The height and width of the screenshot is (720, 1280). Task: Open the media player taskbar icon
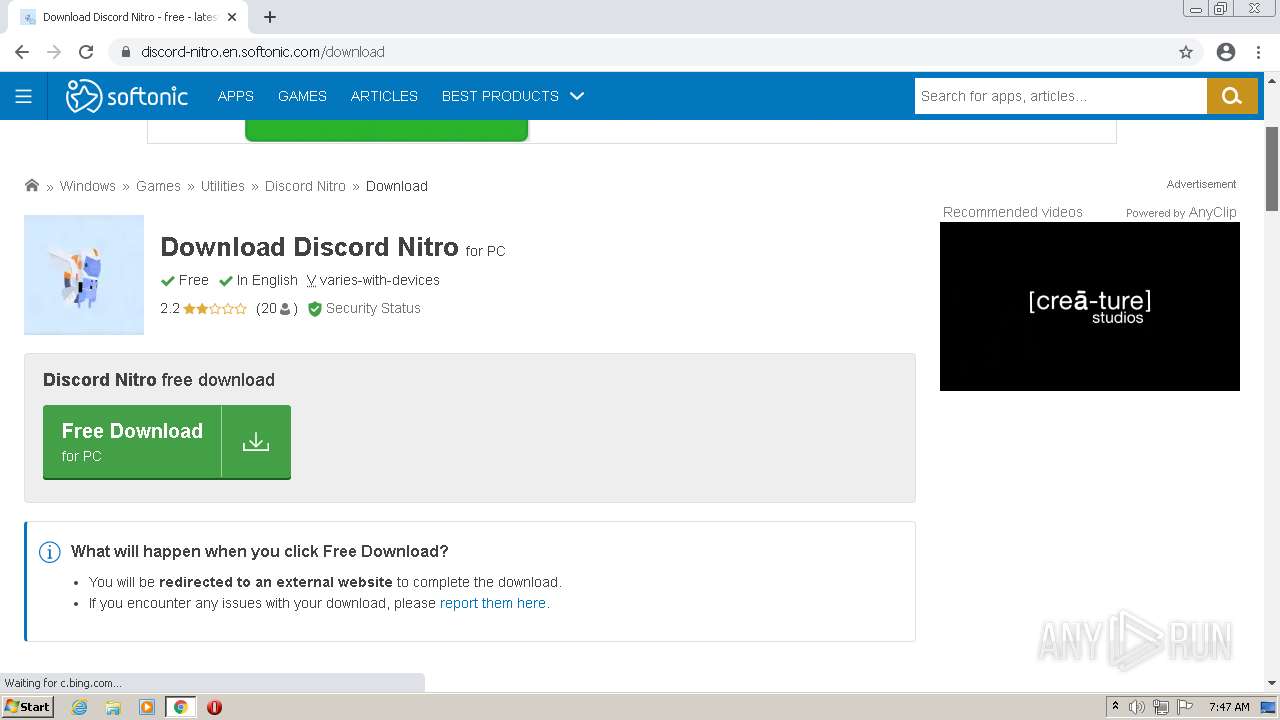(147, 707)
